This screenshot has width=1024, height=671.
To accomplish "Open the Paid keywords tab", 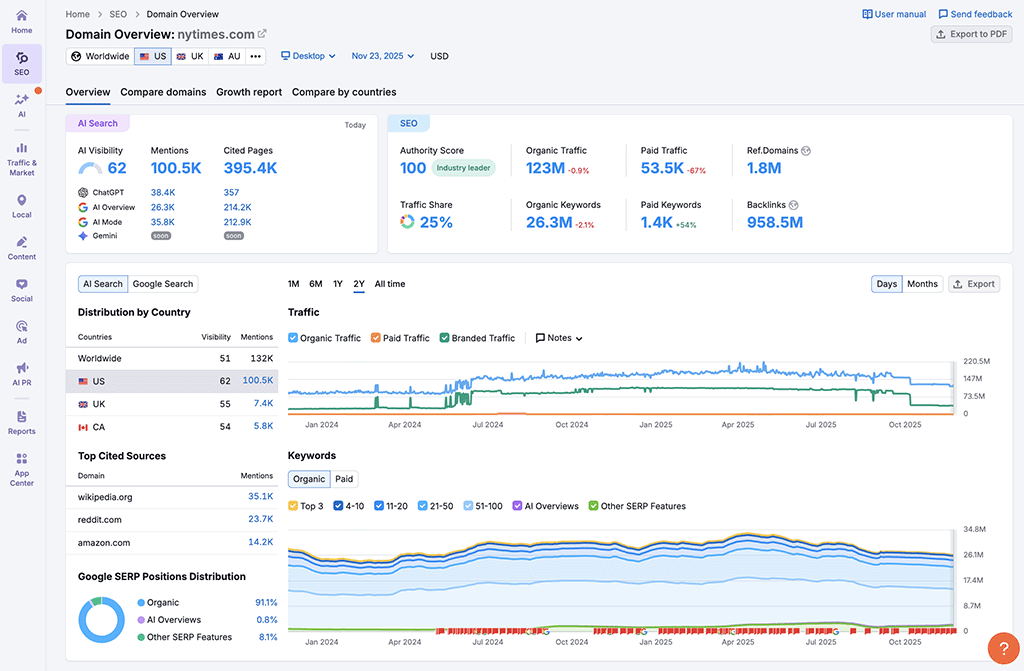I will point(344,479).
